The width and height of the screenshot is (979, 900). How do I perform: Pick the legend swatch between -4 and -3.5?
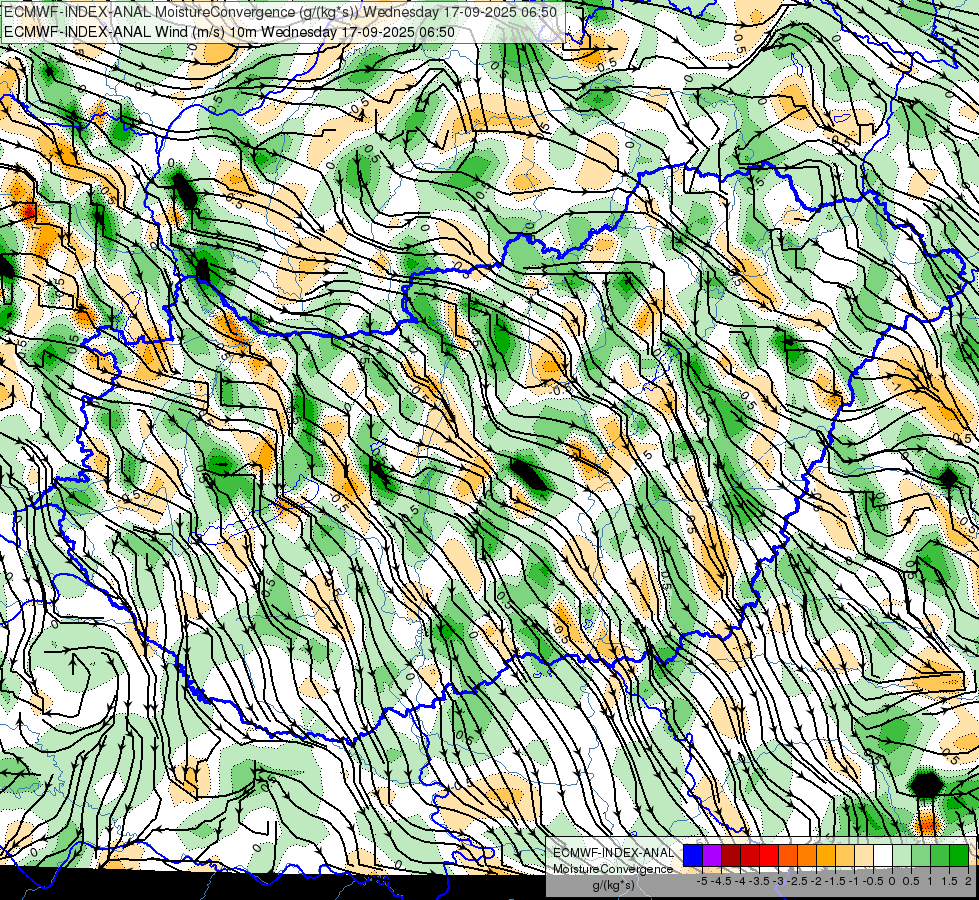[x=750, y=856]
